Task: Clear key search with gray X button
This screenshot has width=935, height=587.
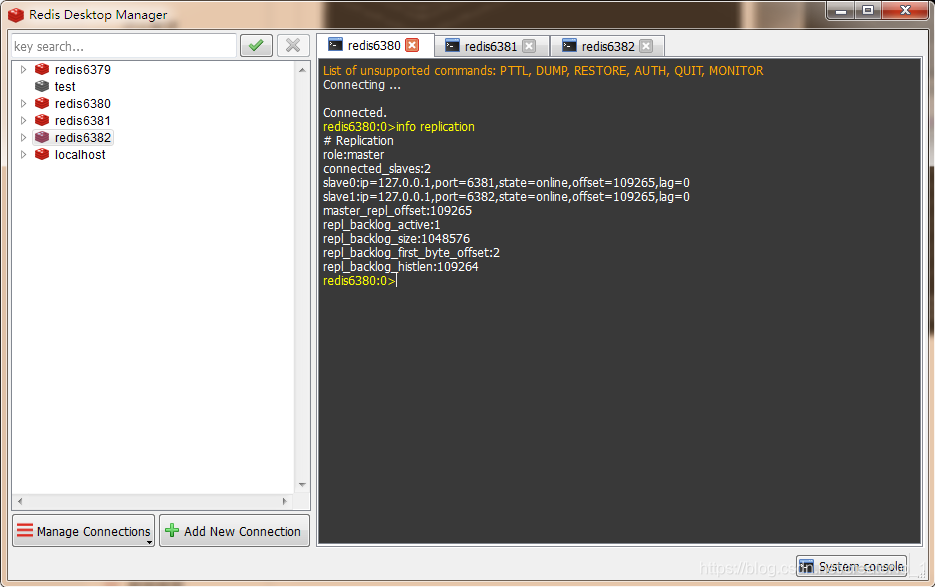Action: click(293, 46)
